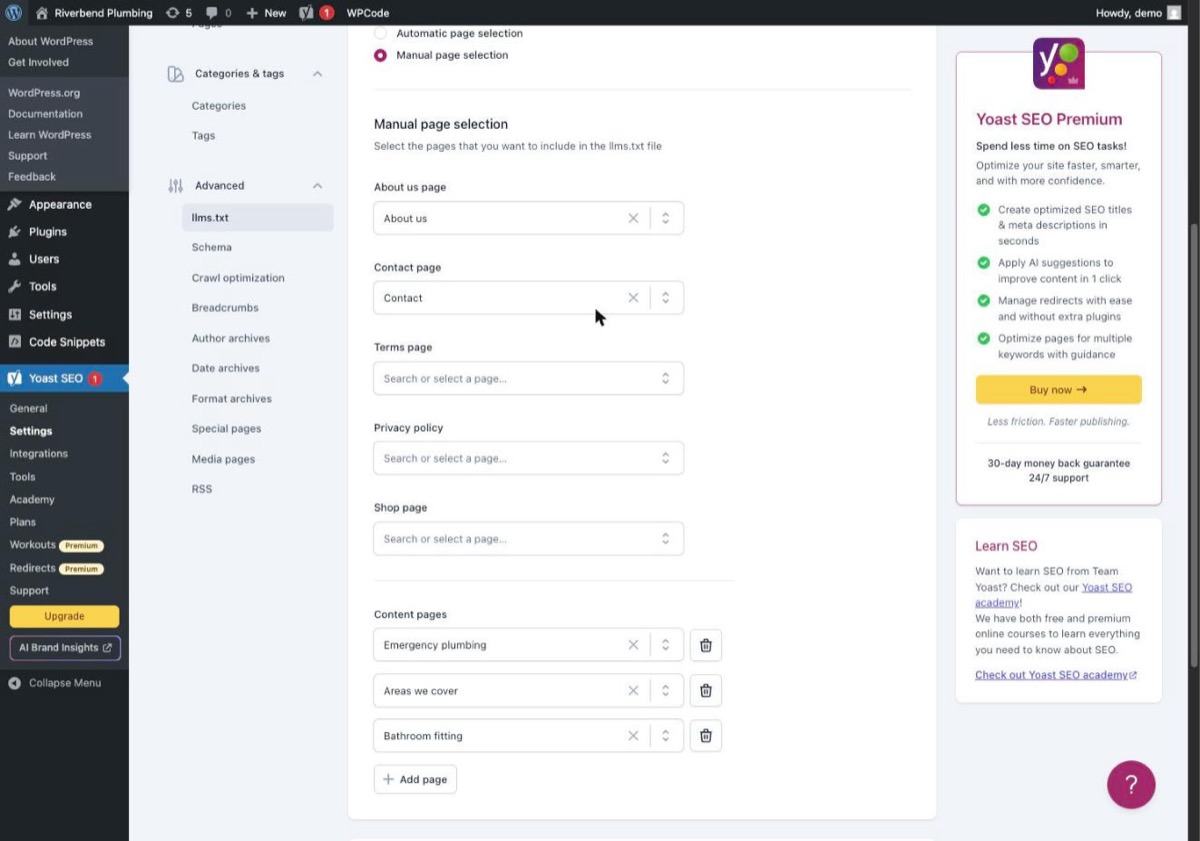
Task: Go to Breadcrumbs settings
Action: click(x=225, y=308)
